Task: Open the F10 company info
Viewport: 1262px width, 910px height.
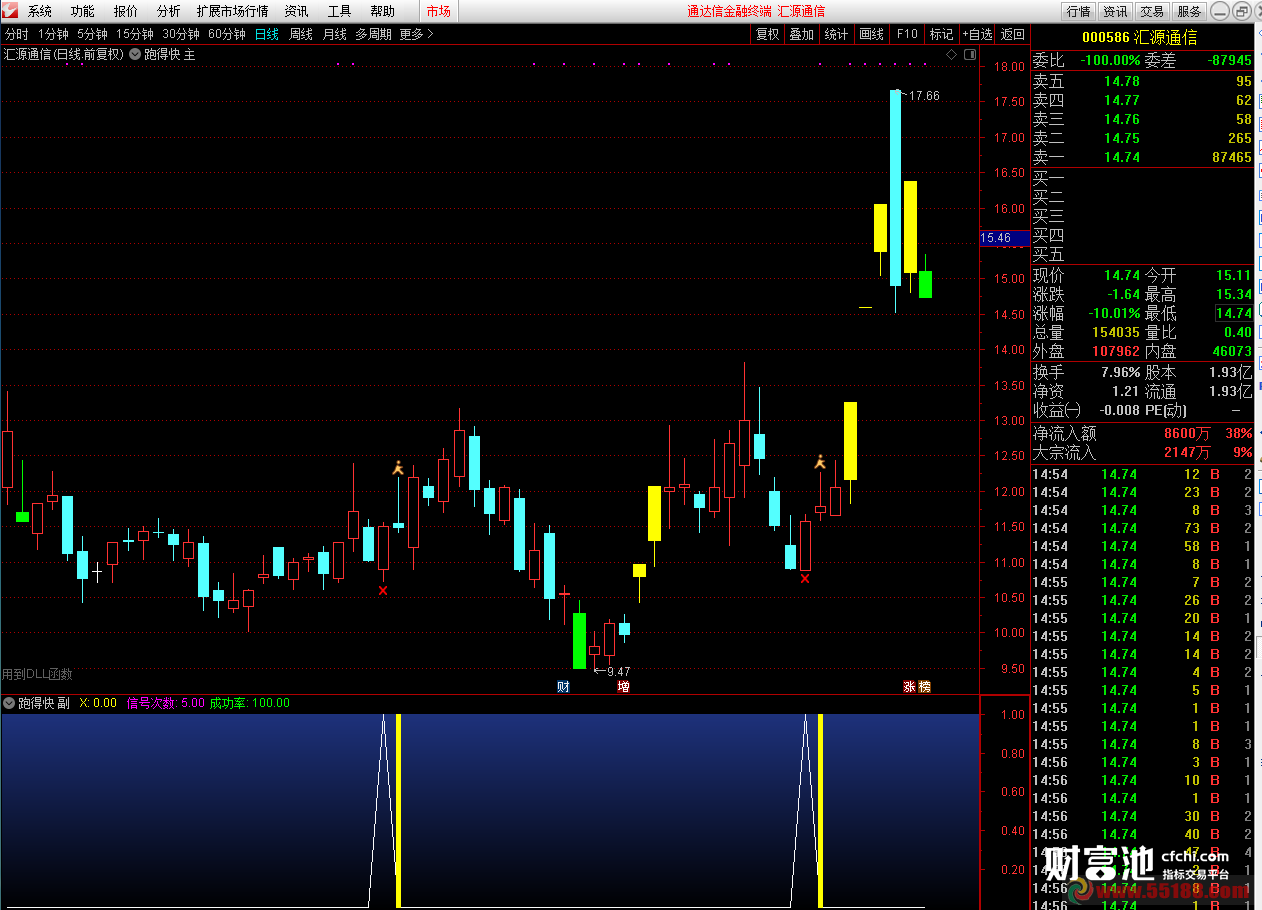Action: [906, 34]
